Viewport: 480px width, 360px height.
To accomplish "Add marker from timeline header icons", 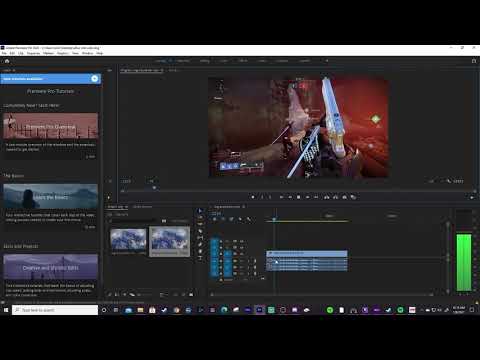I will (240, 219).
